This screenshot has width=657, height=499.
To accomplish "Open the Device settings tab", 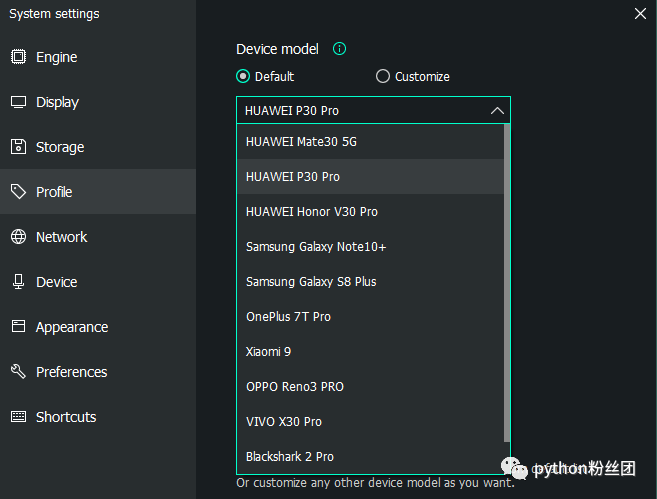I will coord(98,282).
